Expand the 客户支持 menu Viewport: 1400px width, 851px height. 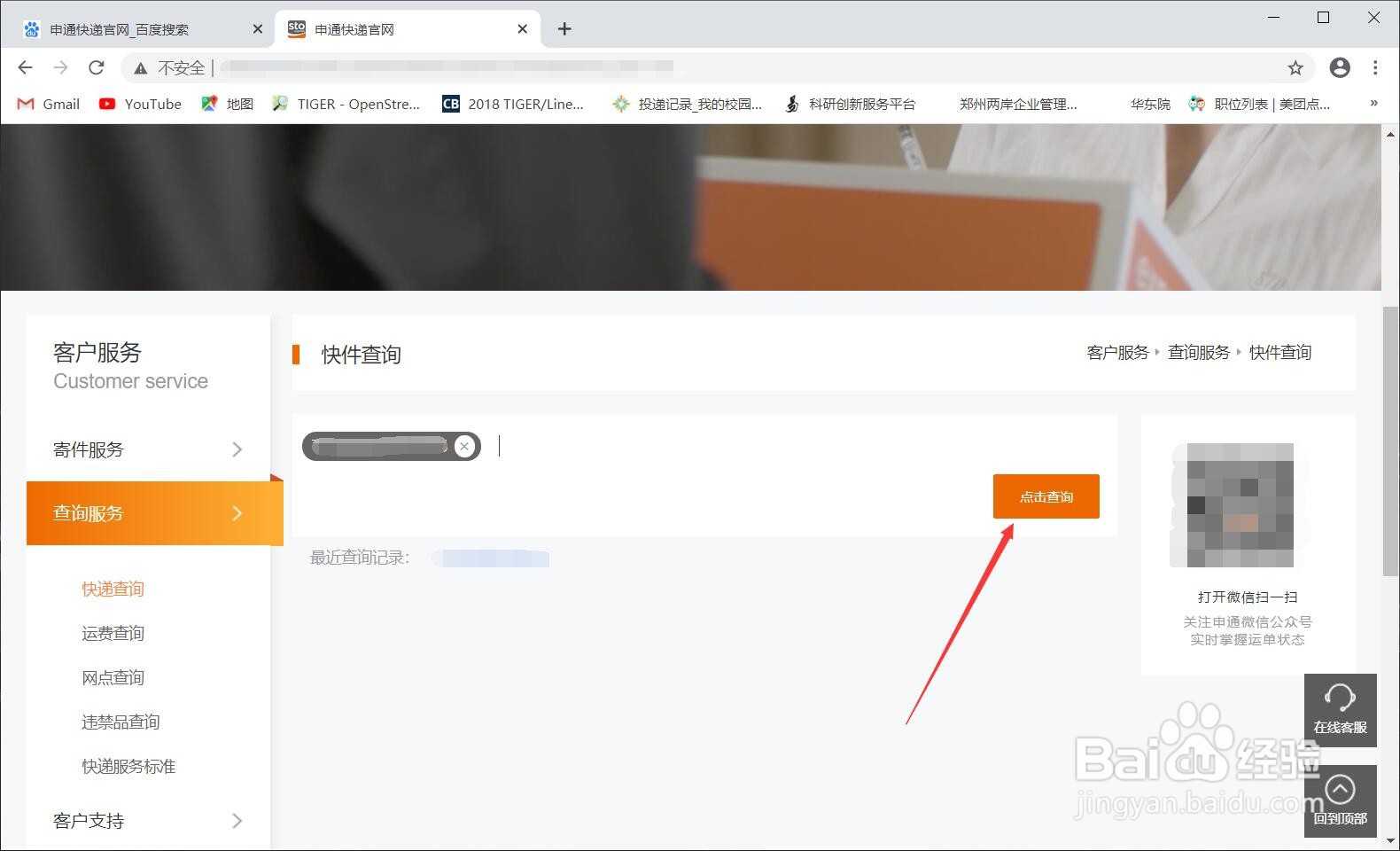(x=148, y=821)
